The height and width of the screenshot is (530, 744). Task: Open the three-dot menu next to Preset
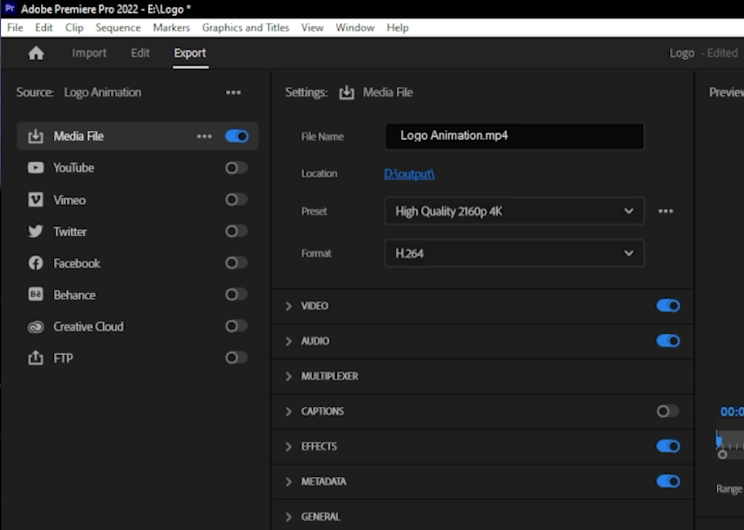point(666,211)
